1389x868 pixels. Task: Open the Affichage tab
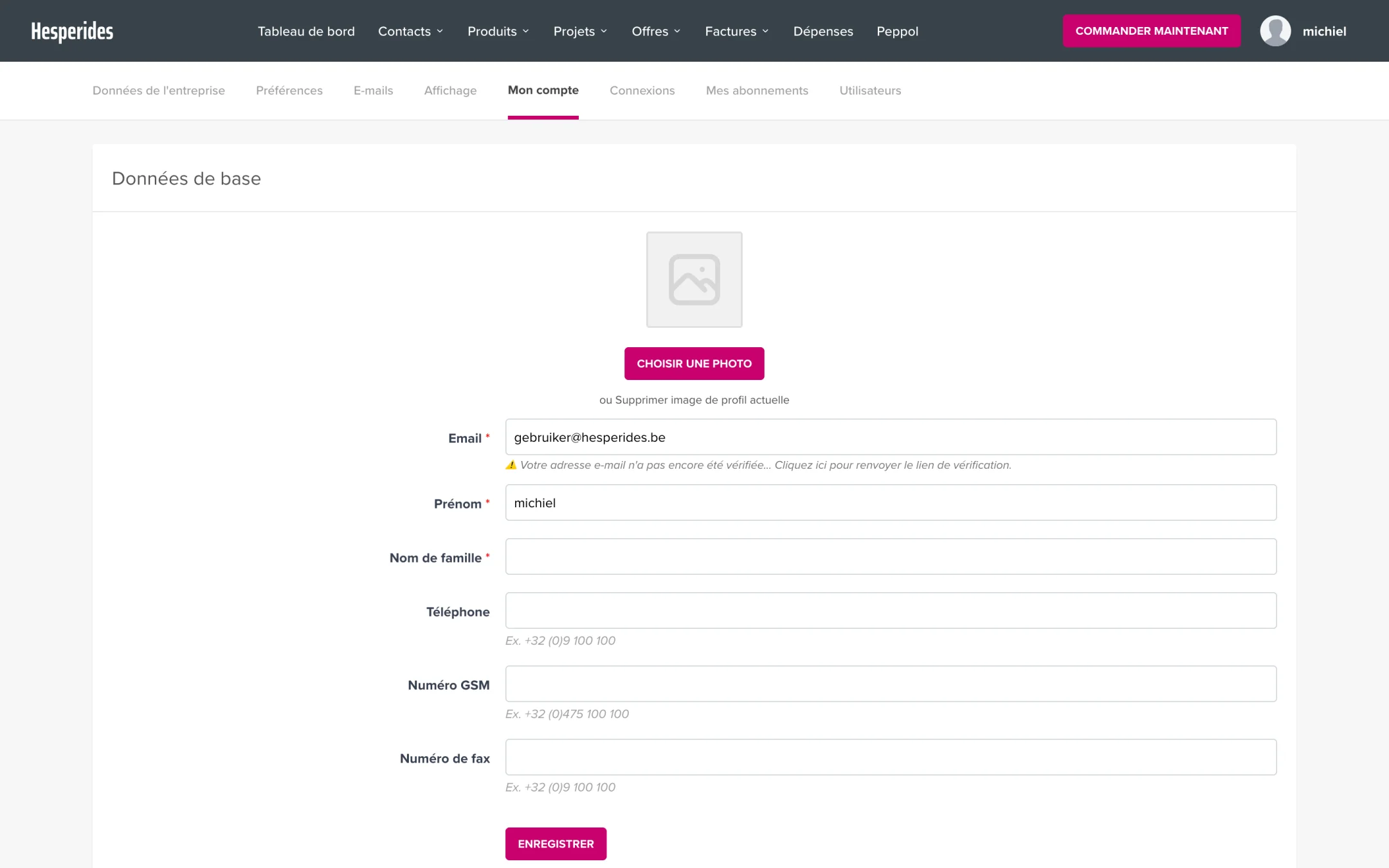click(450, 91)
